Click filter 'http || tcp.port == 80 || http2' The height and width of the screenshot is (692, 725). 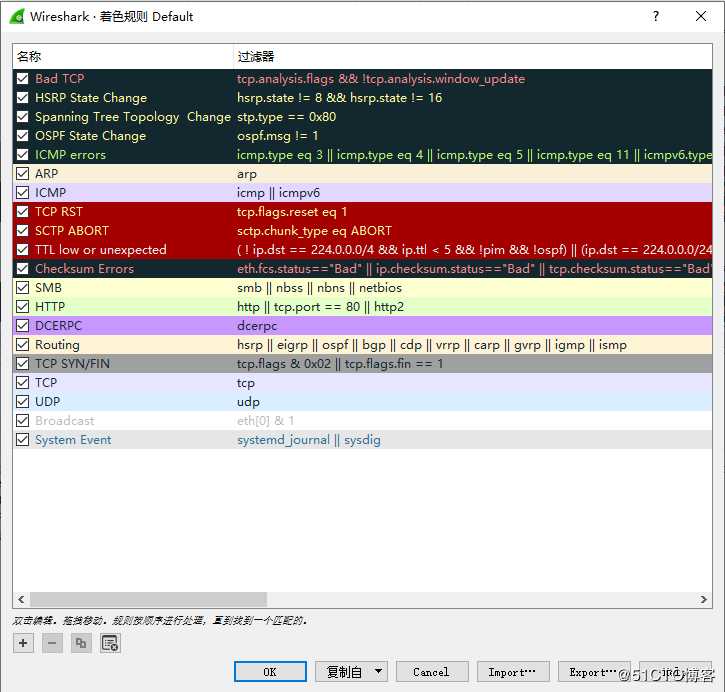click(320, 306)
